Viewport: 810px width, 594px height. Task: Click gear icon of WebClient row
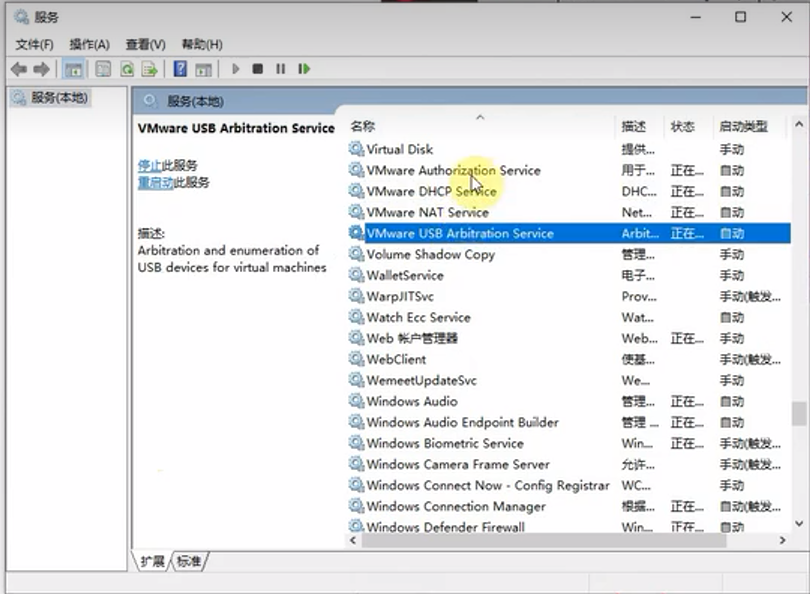click(x=356, y=358)
